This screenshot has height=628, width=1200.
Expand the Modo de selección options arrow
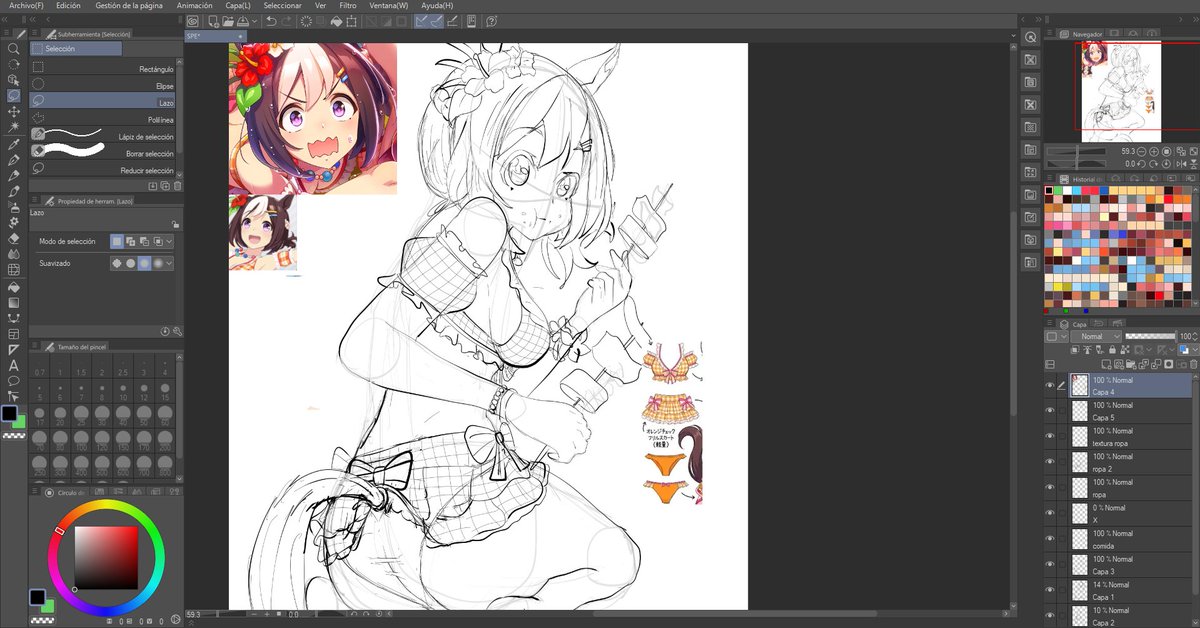[x=170, y=241]
